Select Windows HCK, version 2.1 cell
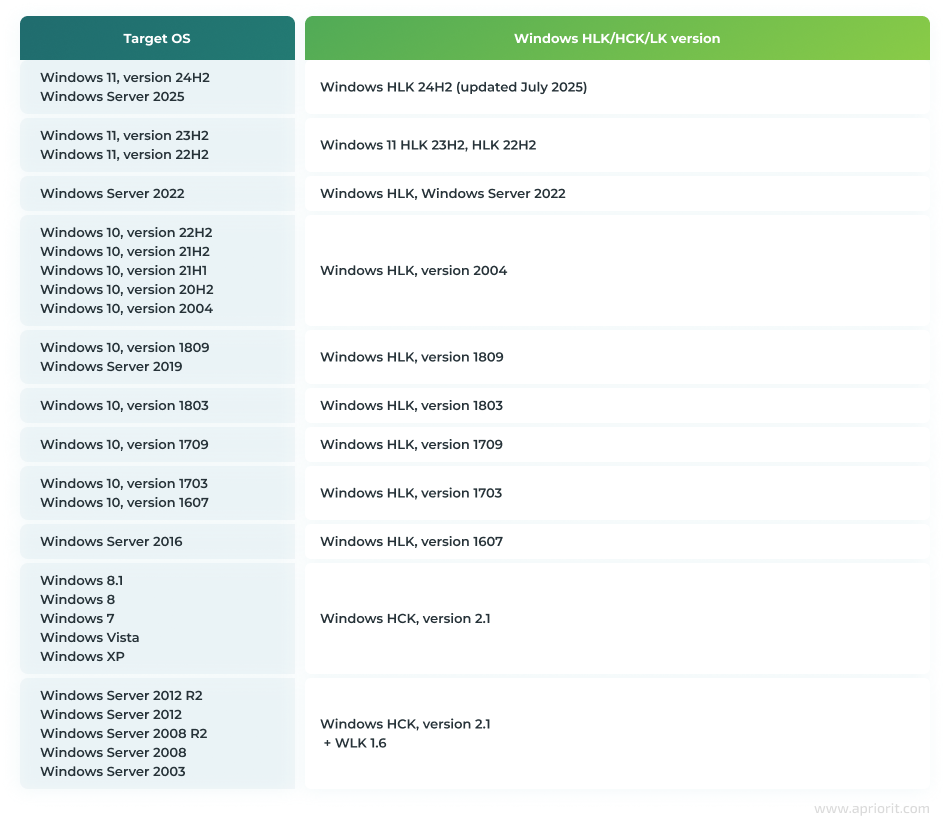Screen dimensions: 950x833 point(404,618)
